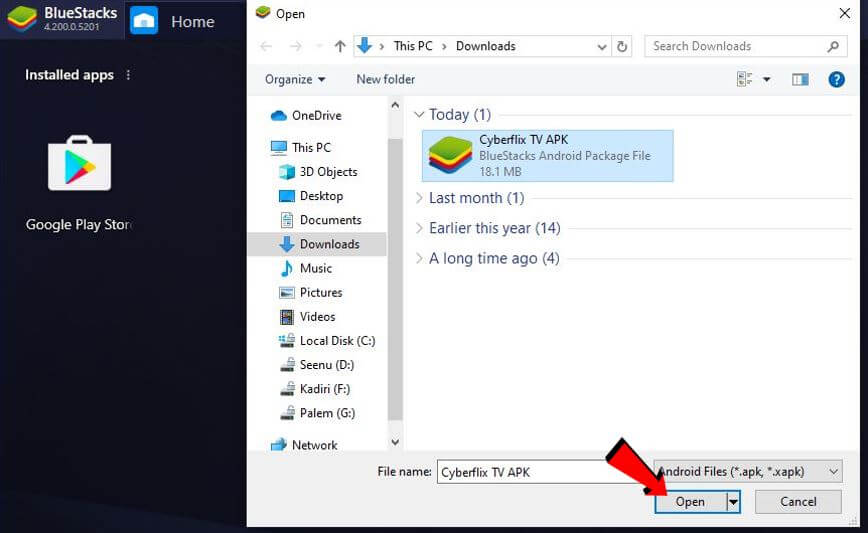Open Documents in the sidebar
Screen dimensions: 868x533
click(330, 220)
